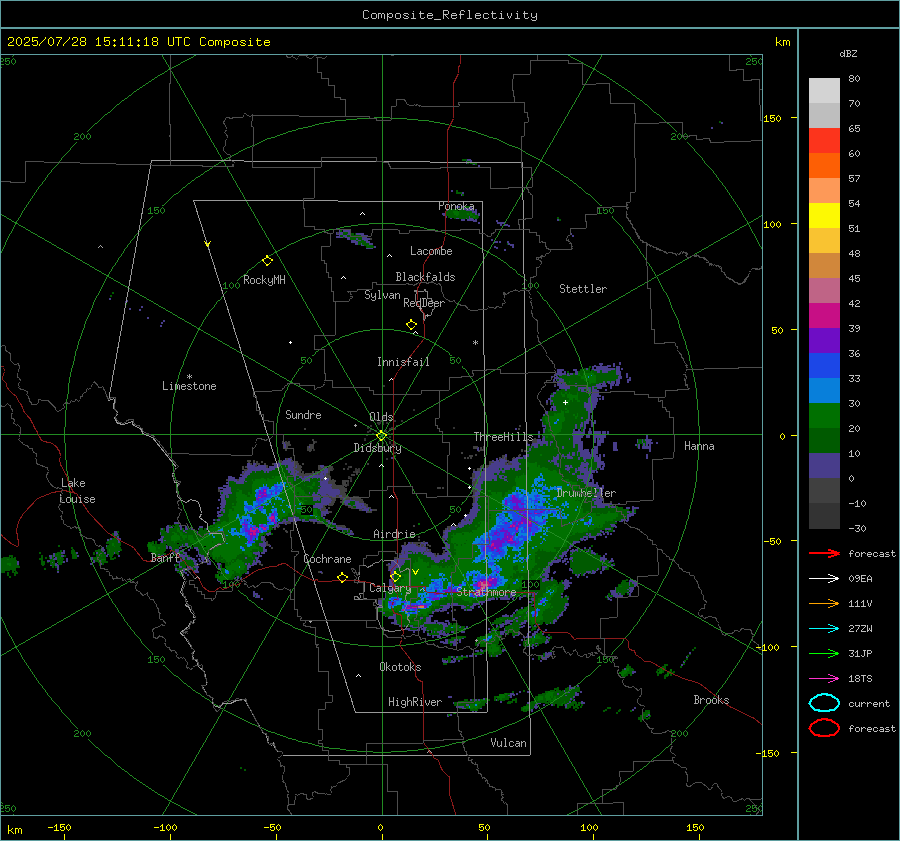
Task: Click the ThreeHills city label
Action: 503,437
